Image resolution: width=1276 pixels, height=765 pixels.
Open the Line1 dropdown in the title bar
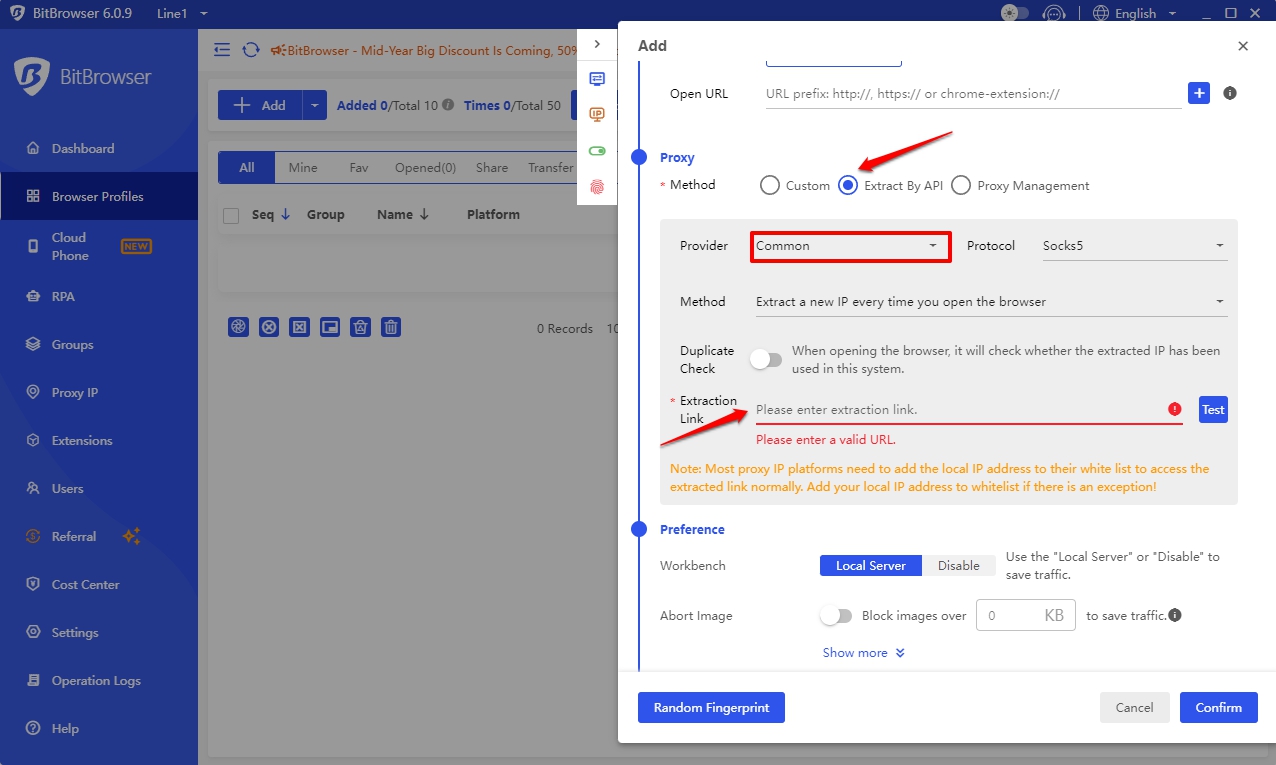pos(183,14)
